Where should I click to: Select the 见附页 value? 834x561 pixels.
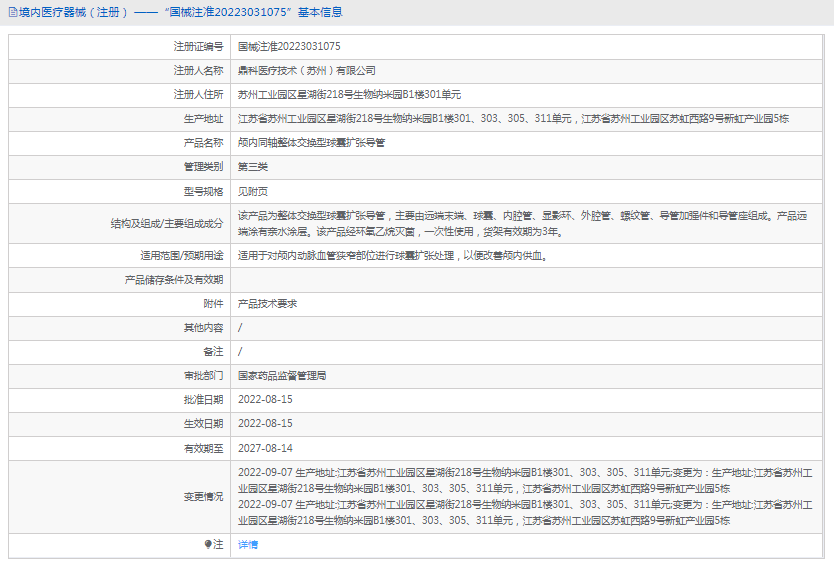[x=253, y=191]
